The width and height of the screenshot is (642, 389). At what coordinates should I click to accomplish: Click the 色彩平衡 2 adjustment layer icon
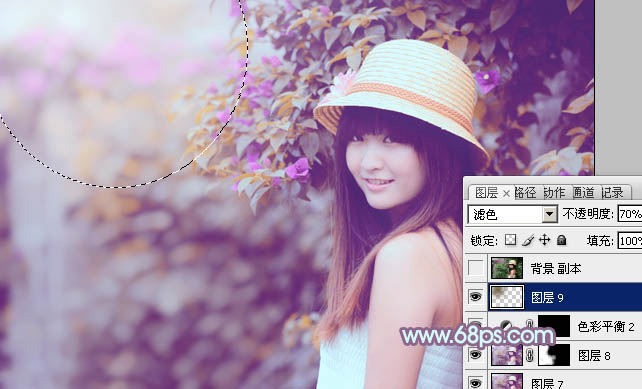coord(506,326)
